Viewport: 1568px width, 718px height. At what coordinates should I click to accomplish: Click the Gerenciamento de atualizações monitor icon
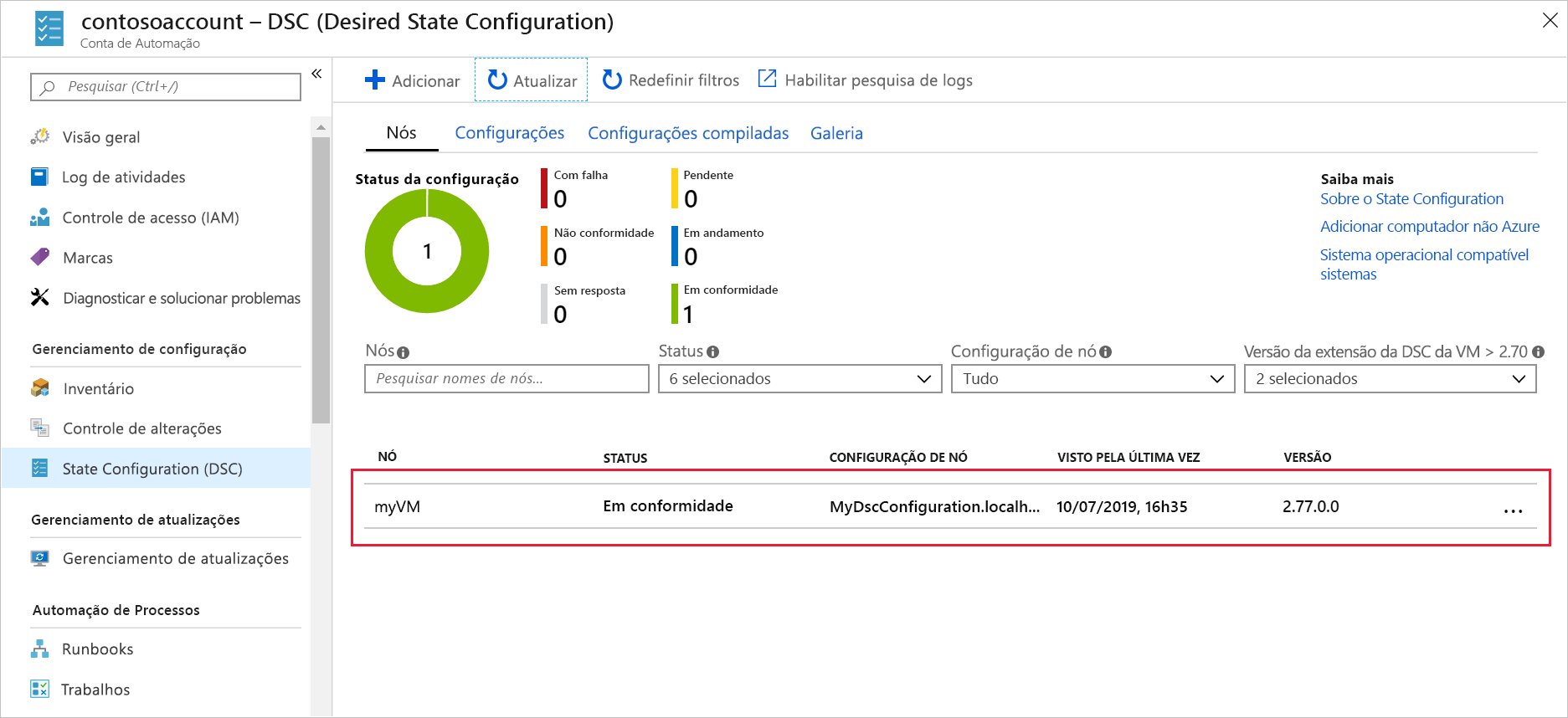point(39,558)
